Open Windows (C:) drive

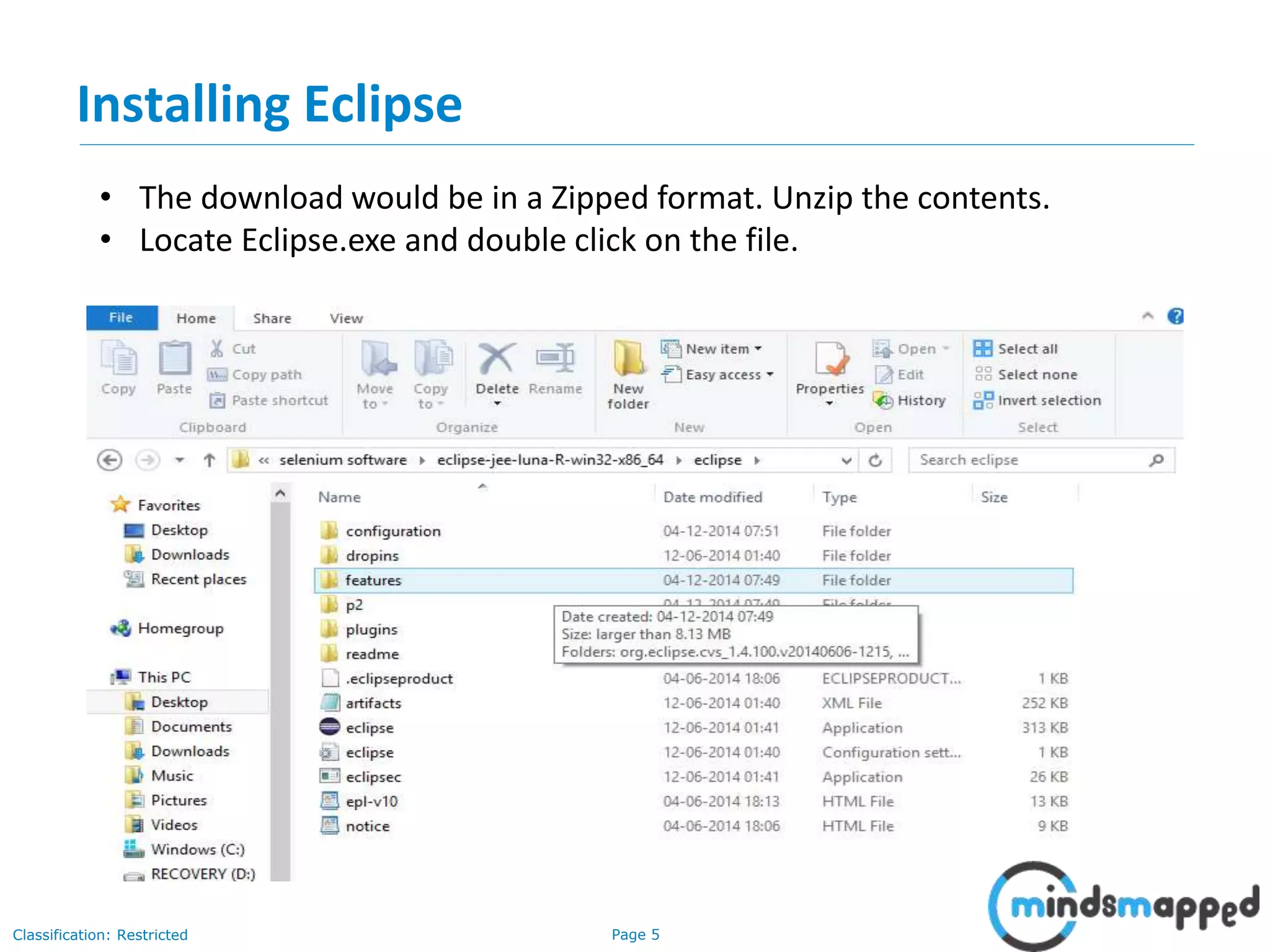point(184,850)
